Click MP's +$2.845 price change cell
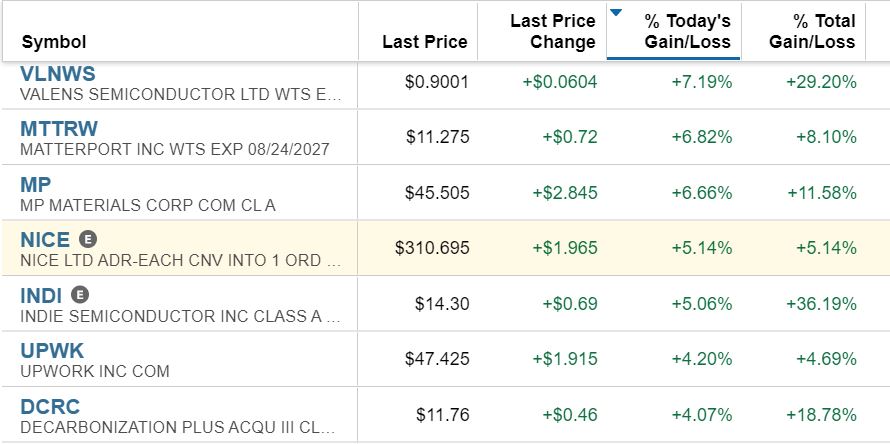This screenshot has height=444, width=890. [565, 192]
